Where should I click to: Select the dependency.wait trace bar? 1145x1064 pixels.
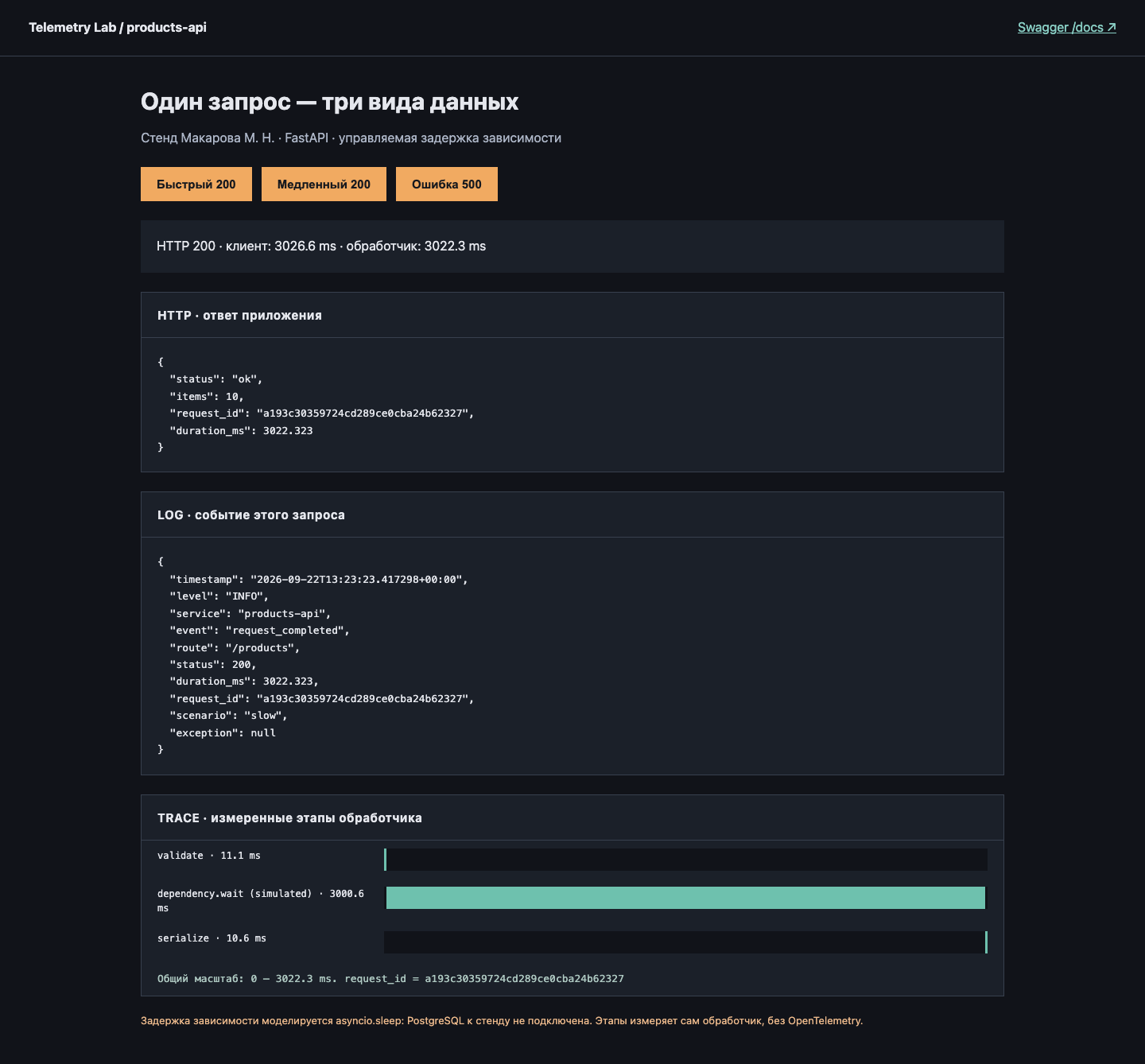[x=685, y=898]
